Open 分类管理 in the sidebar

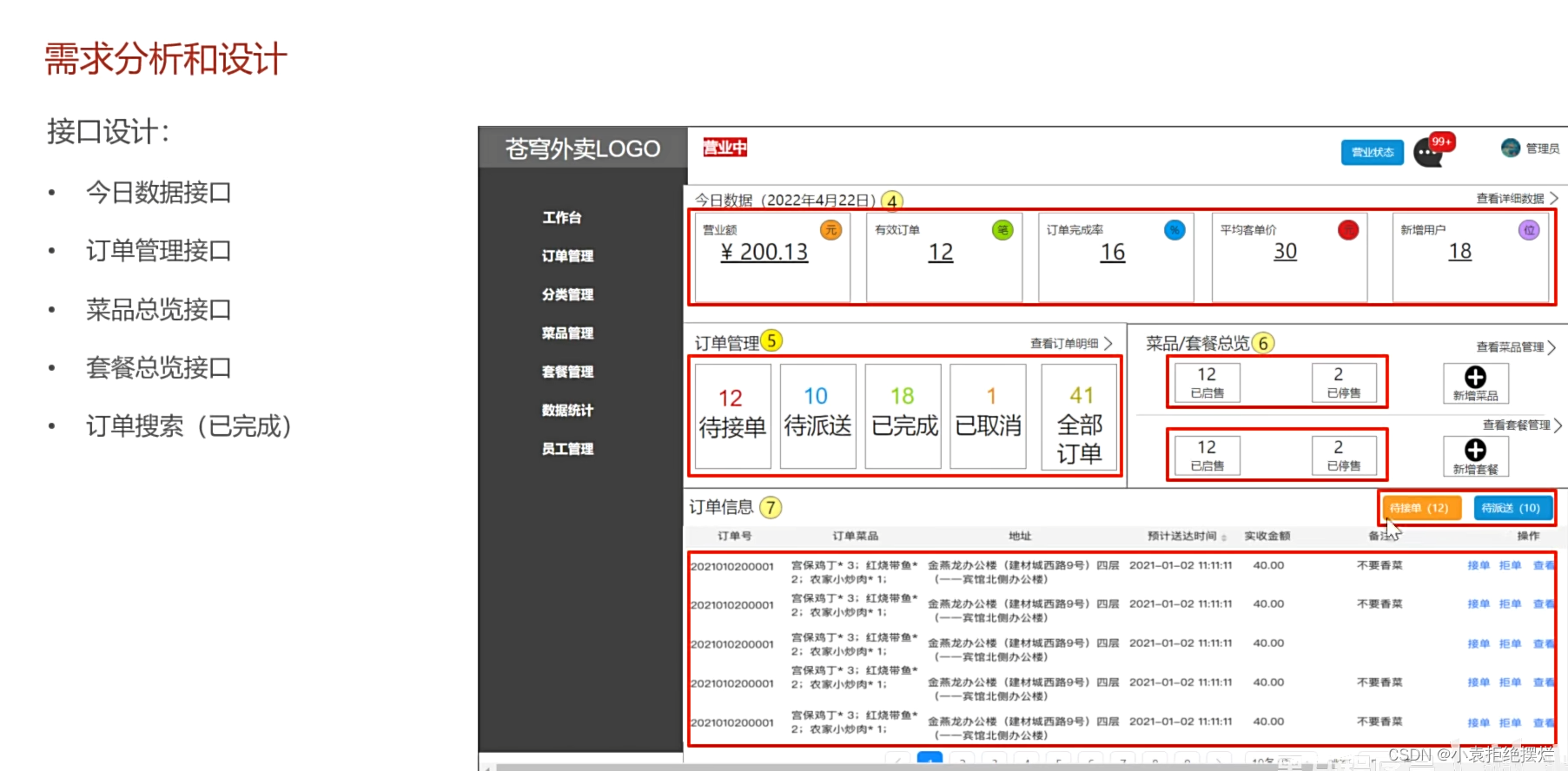coord(567,294)
